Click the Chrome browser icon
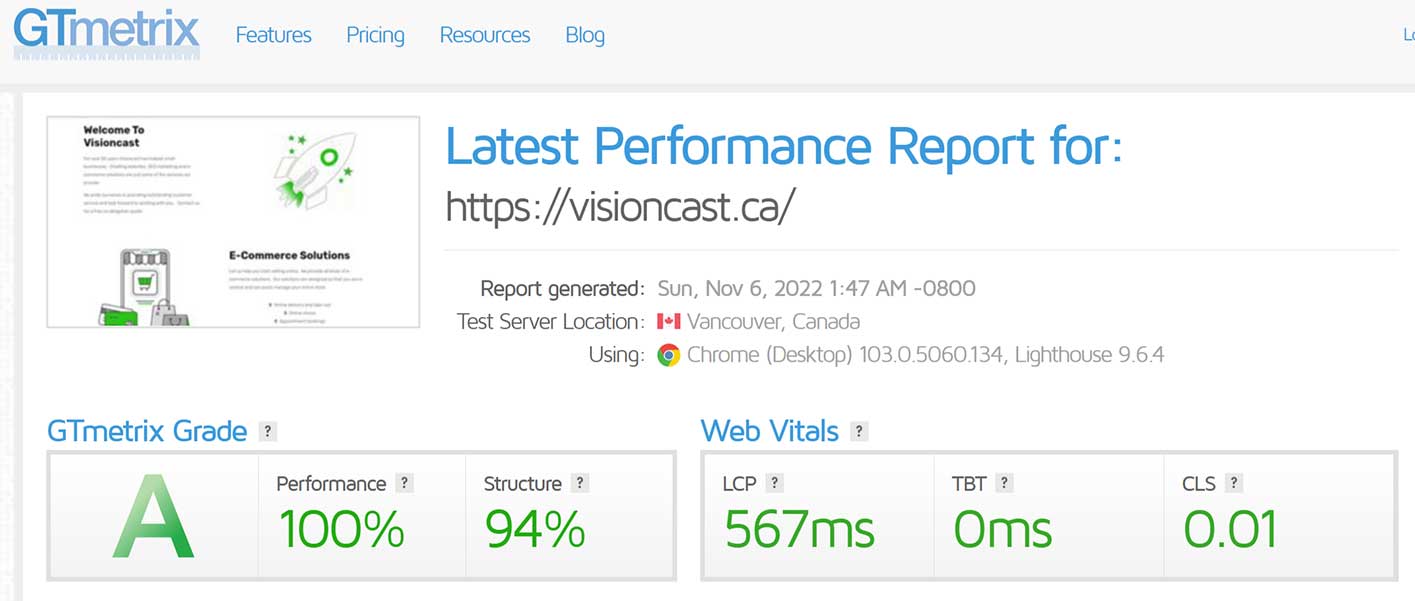The height and width of the screenshot is (601, 1415). [x=669, y=355]
